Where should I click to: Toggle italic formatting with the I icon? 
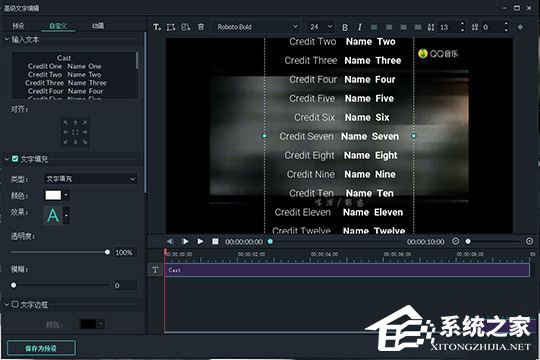click(x=360, y=27)
